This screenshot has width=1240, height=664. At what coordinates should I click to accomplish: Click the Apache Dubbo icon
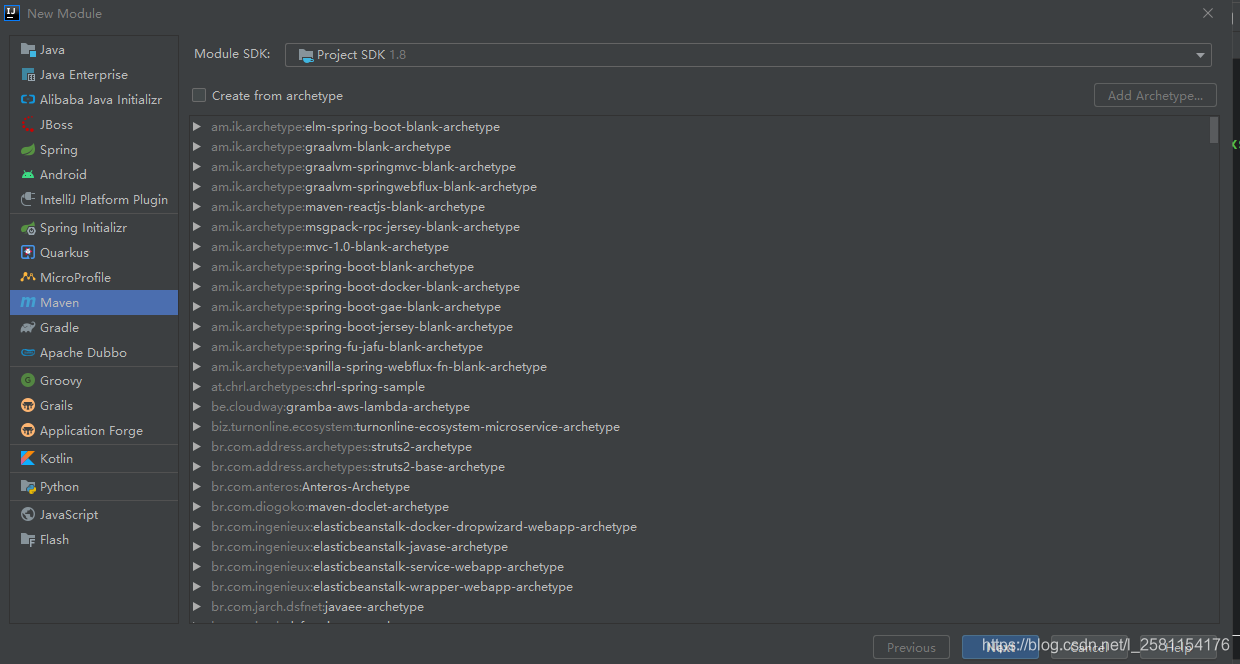28,352
